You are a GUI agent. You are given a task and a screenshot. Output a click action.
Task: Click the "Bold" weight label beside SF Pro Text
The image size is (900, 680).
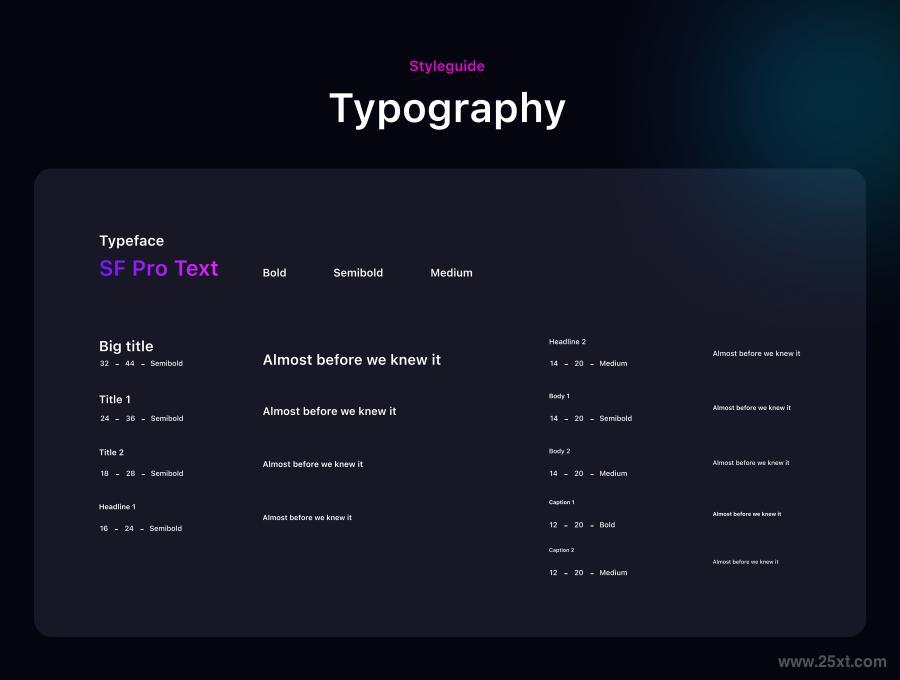[x=274, y=273]
